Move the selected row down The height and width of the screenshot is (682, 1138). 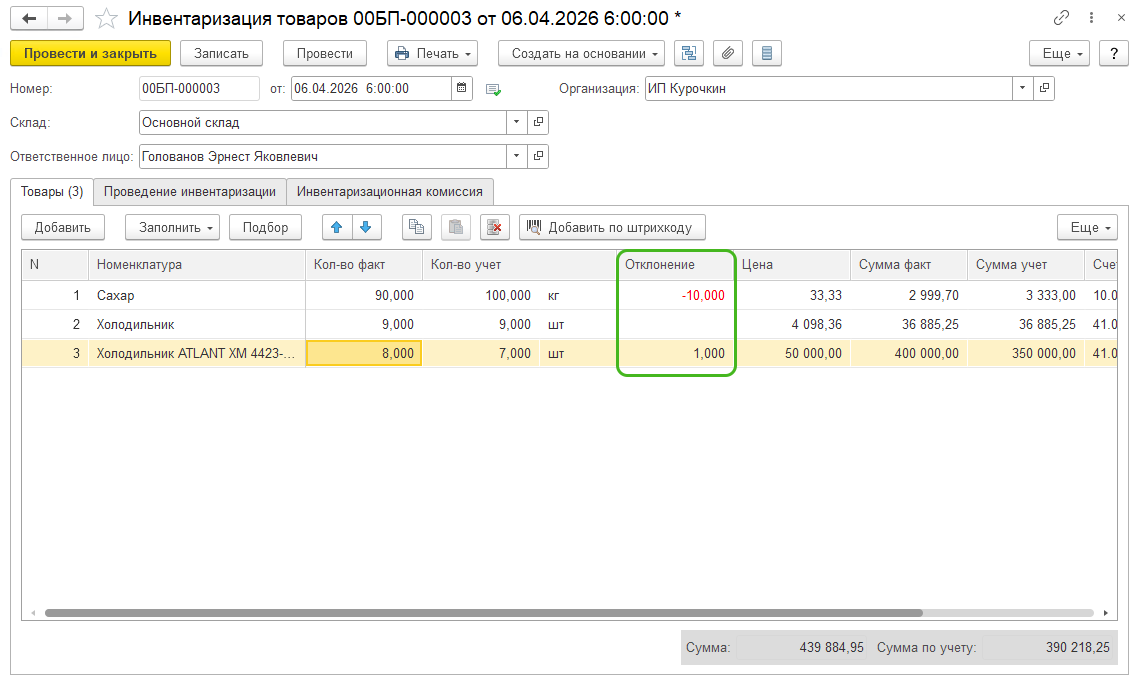[366, 227]
